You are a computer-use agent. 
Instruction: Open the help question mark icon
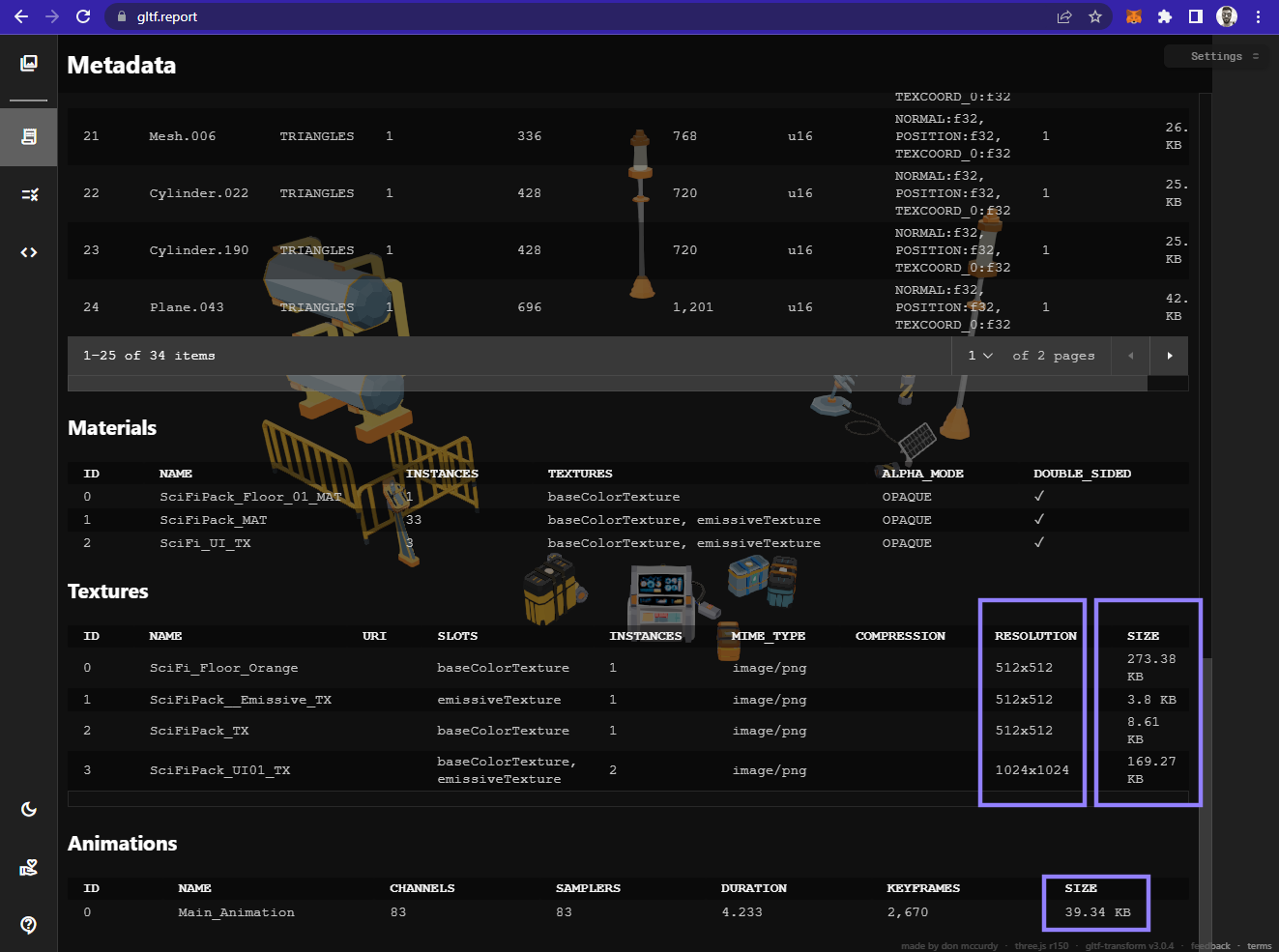point(29,925)
